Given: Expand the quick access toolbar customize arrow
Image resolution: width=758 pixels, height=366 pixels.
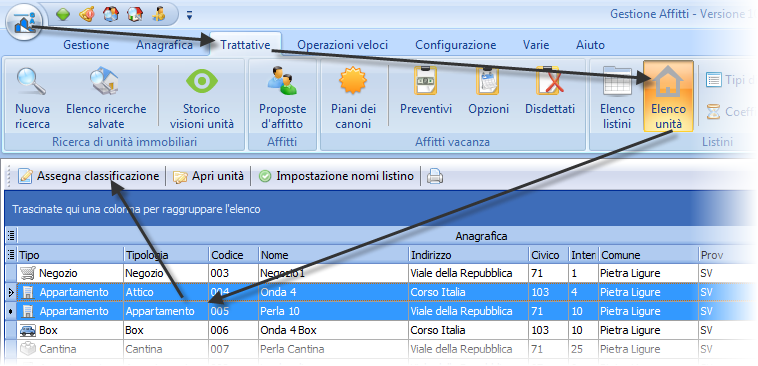Looking at the screenshot, I should (190, 16).
